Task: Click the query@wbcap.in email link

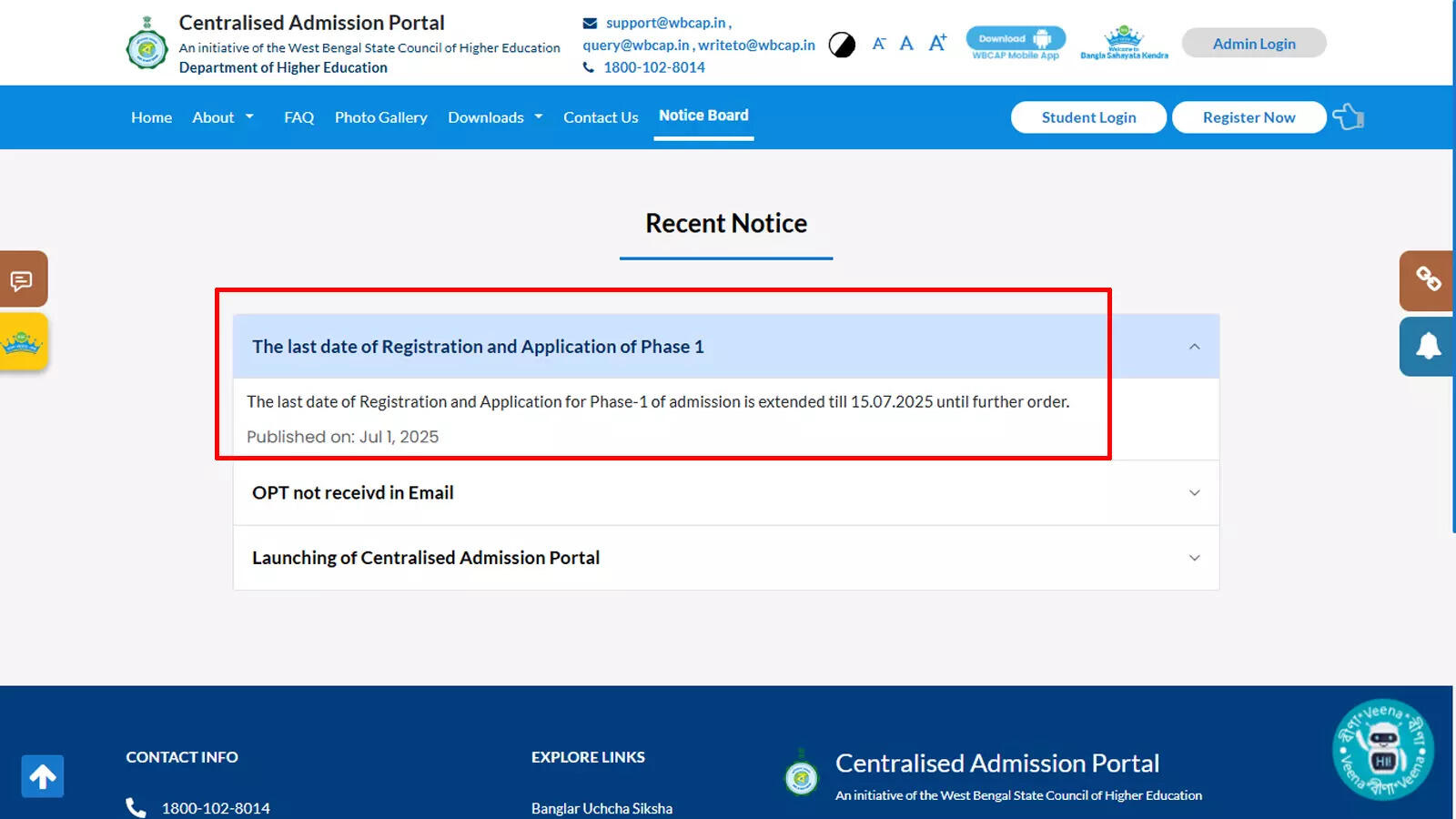Action: [x=636, y=45]
